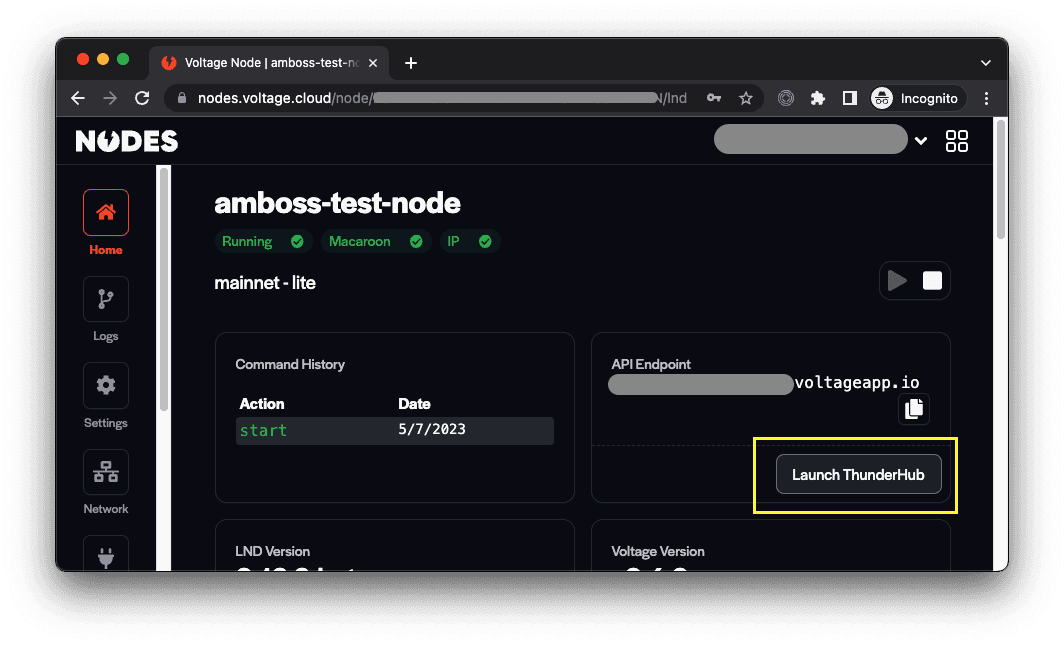Click the NODES logo

pos(127,141)
